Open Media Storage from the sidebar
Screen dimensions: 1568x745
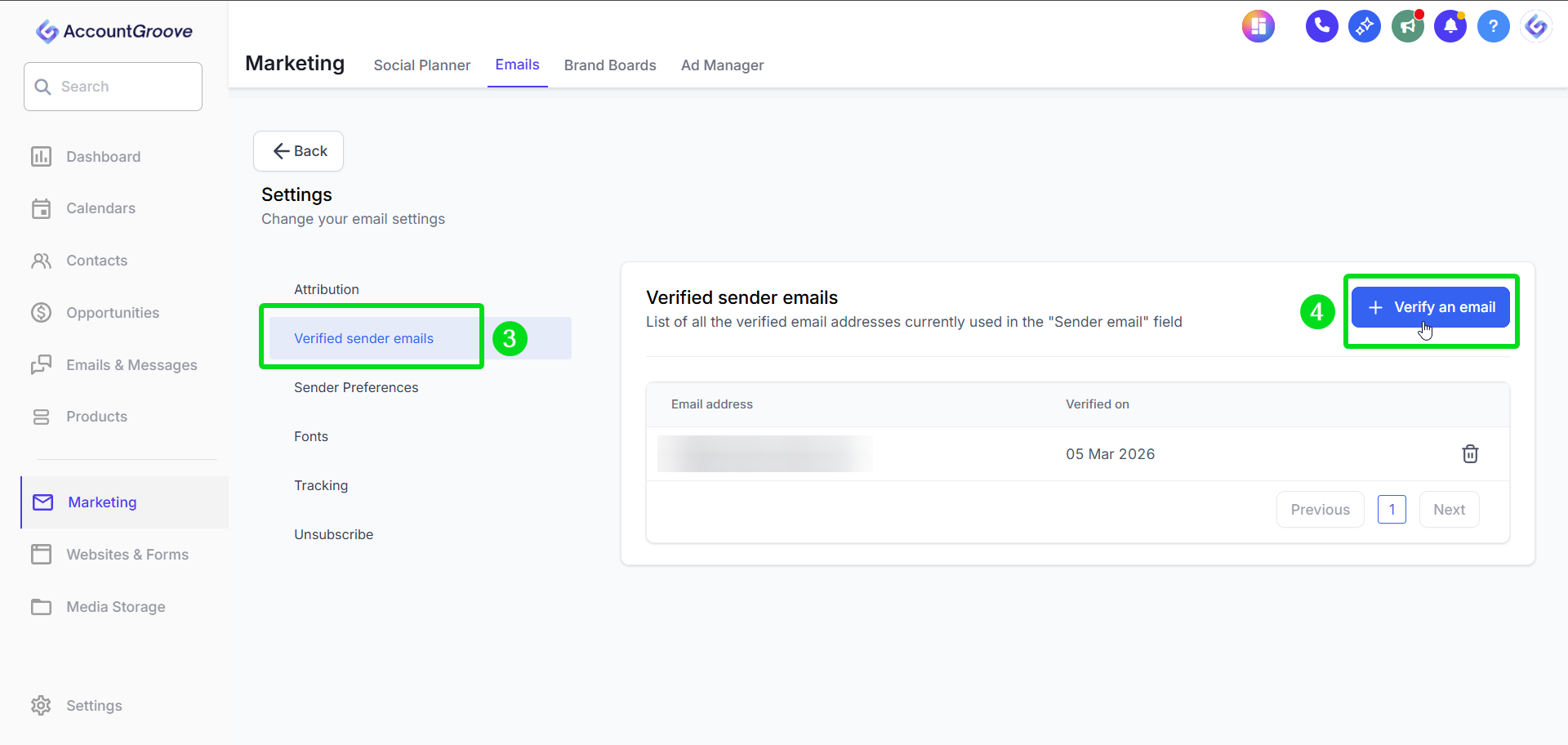point(116,607)
